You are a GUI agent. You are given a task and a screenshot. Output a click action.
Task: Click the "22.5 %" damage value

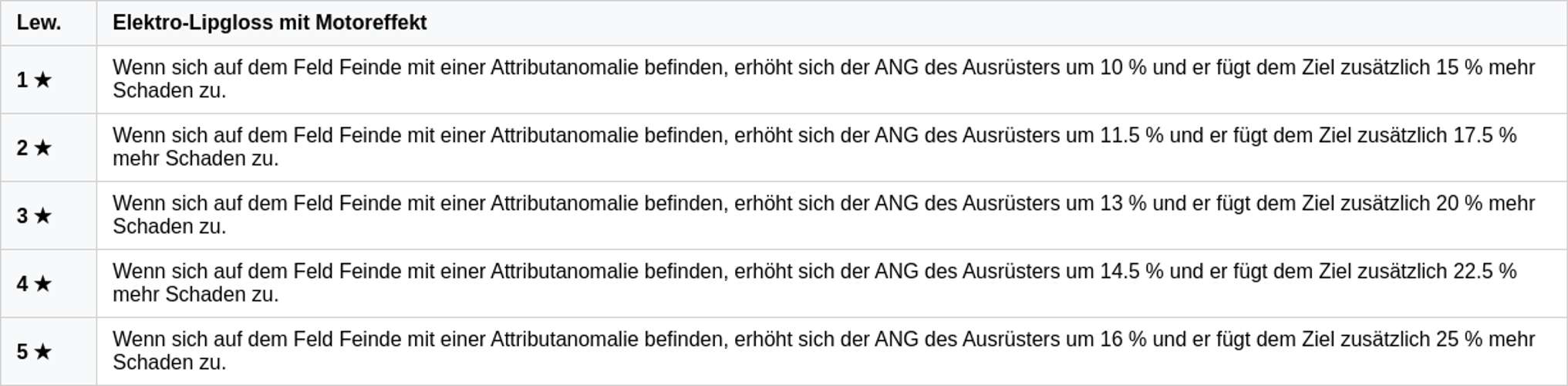pos(1485,272)
